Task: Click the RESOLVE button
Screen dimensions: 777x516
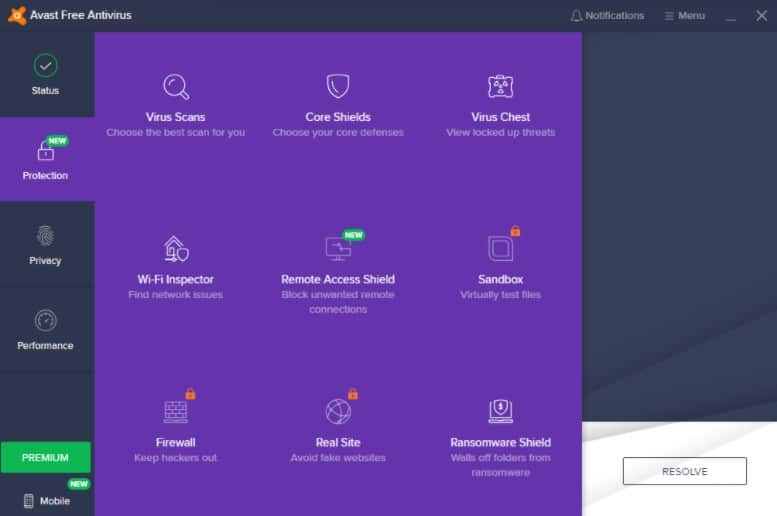Action: point(684,471)
